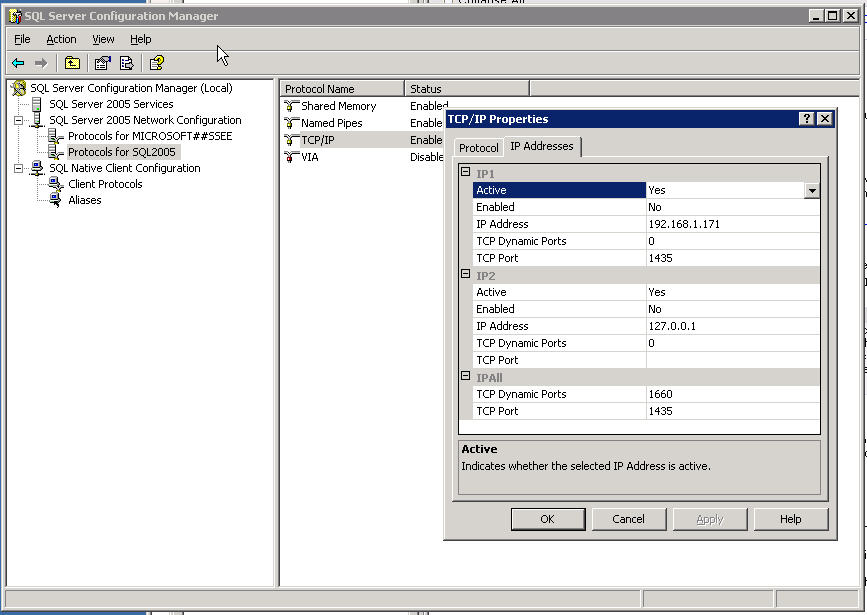Click the Help button in TCP/IP Properties

coord(791,519)
